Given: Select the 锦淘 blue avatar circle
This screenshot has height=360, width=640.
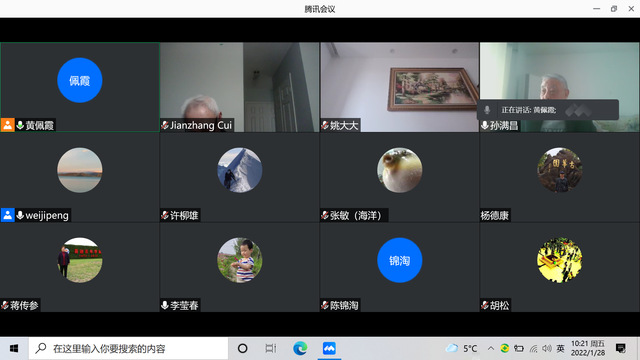Looking at the screenshot, I should (x=400, y=260).
